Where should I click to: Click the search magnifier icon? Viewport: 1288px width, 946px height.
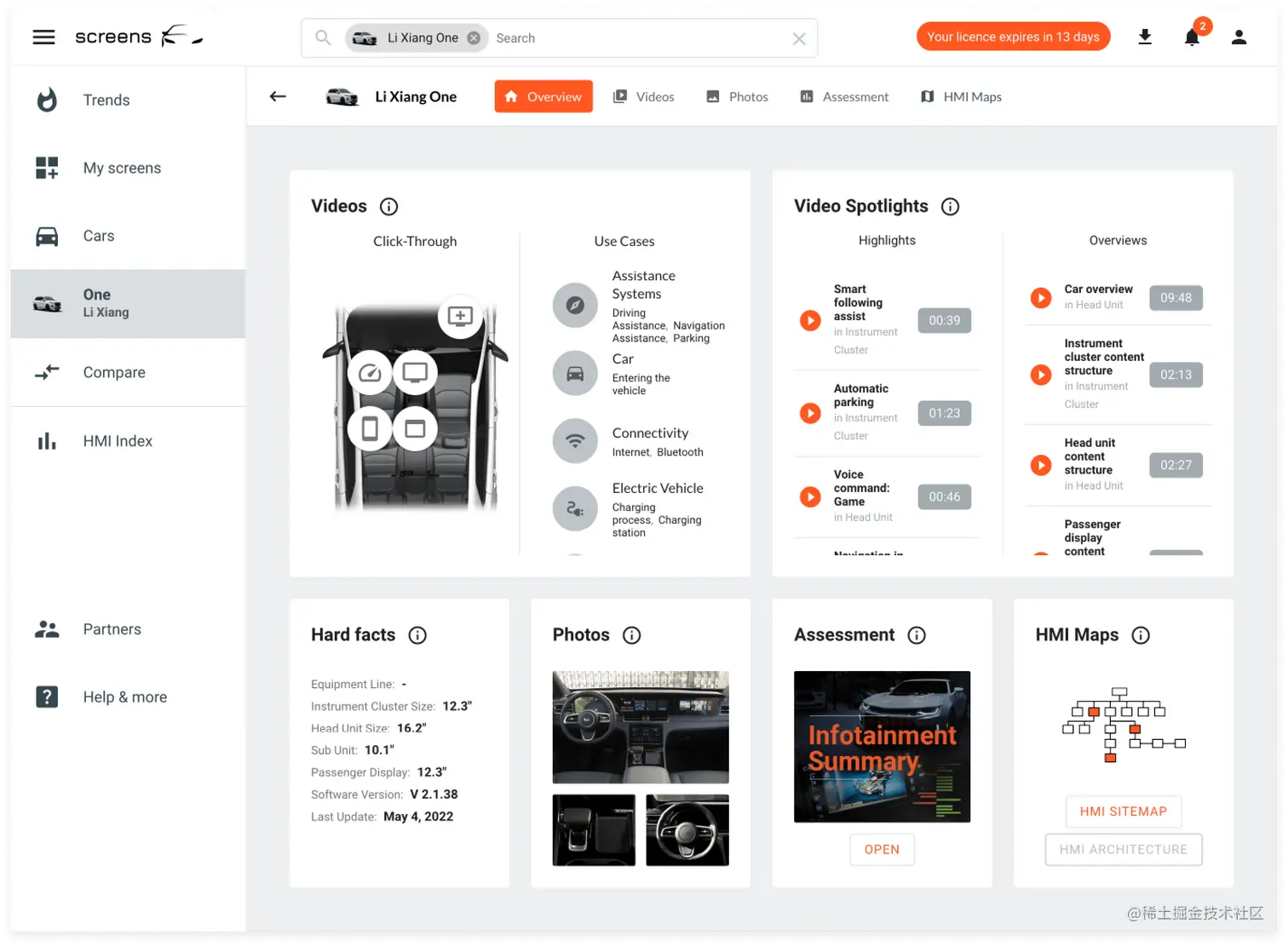tap(323, 37)
